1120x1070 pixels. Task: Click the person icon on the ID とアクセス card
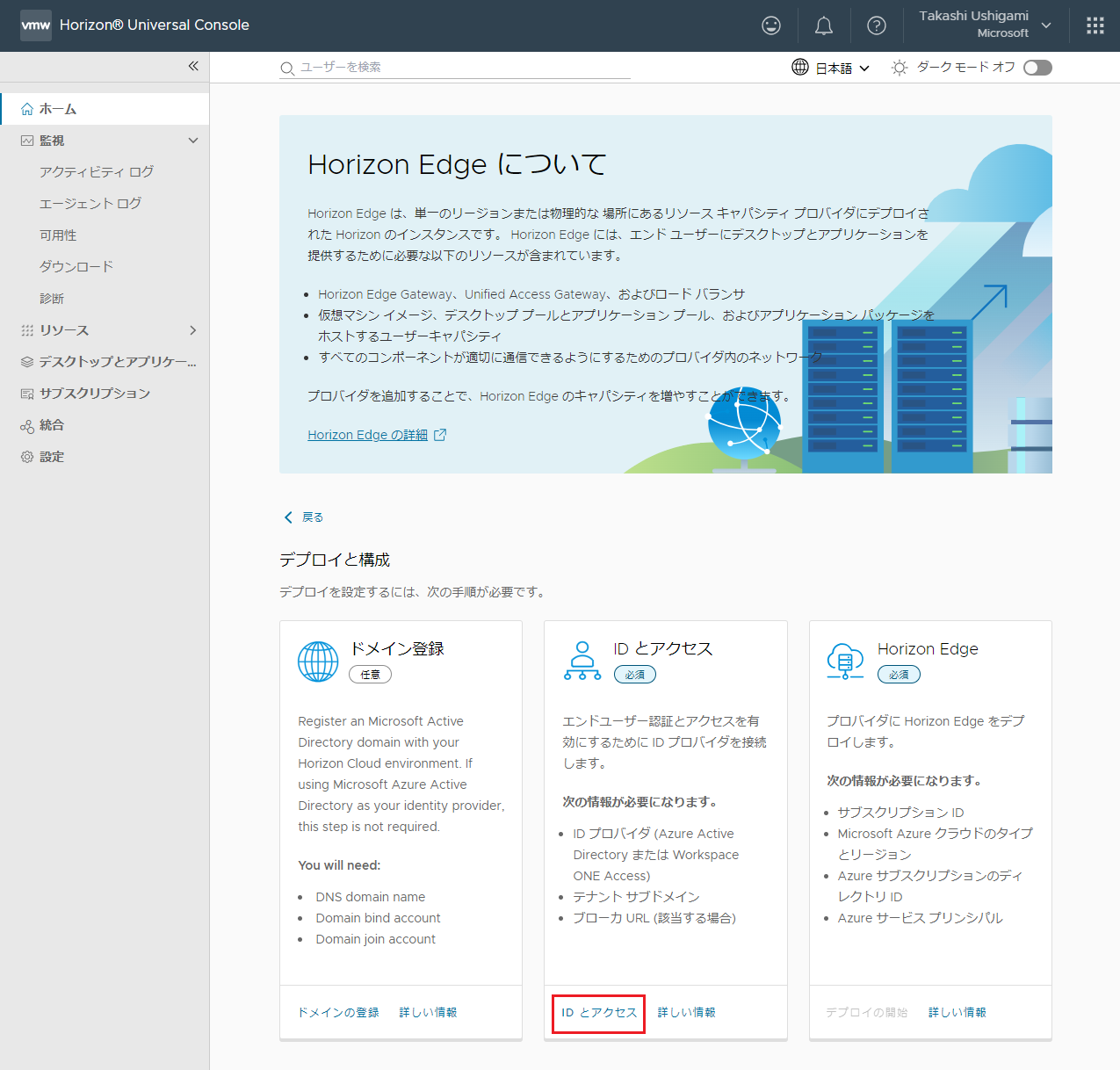582,662
